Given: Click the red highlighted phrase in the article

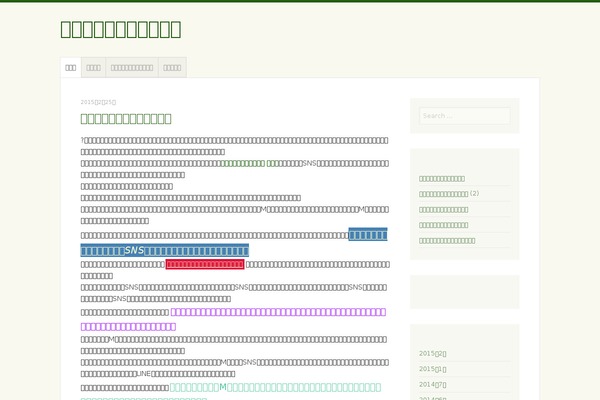Looking at the screenshot, I should 205,264.
